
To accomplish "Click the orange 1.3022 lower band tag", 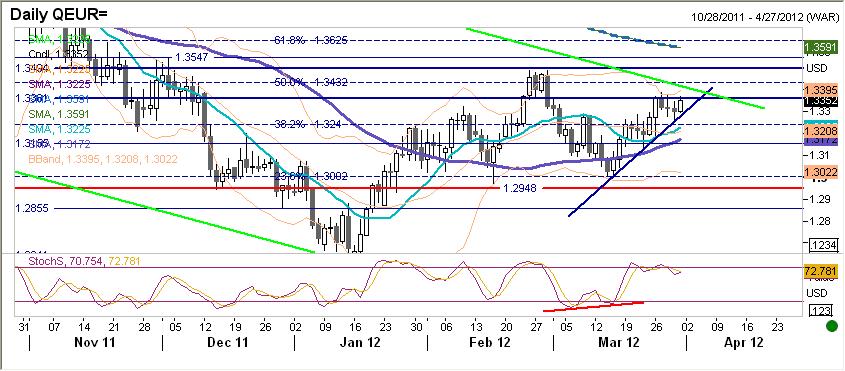I will point(820,173).
